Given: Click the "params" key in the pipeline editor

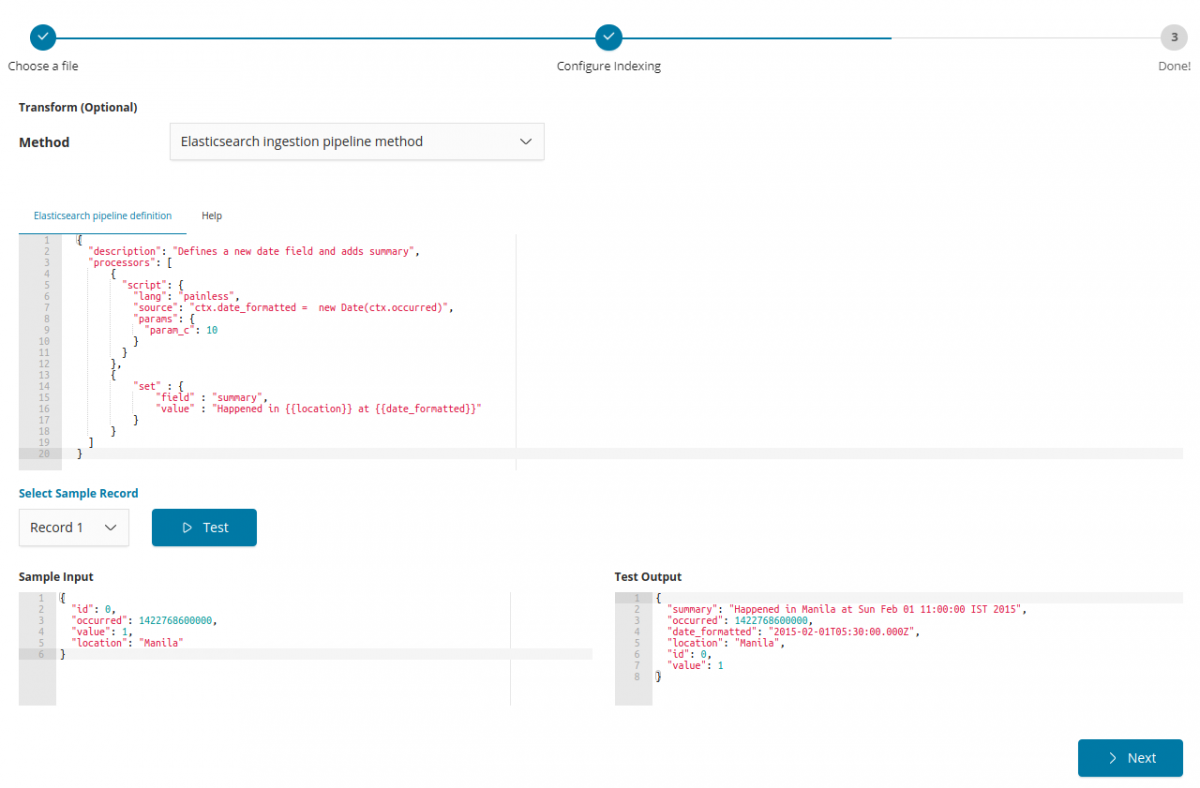Looking at the screenshot, I should (x=156, y=319).
